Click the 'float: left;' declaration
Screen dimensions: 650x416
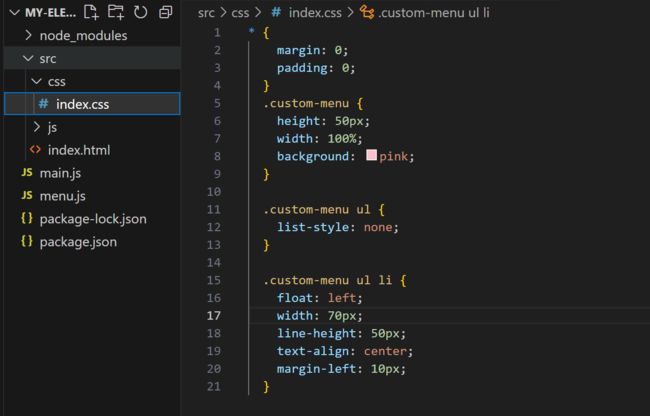point(320,298)
